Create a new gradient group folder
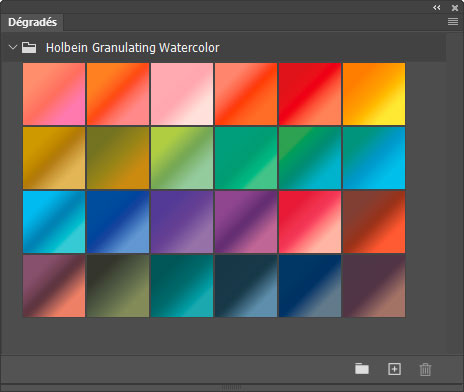Image resolution: width=464 pixels, height=392 pixels. point(362,369)
